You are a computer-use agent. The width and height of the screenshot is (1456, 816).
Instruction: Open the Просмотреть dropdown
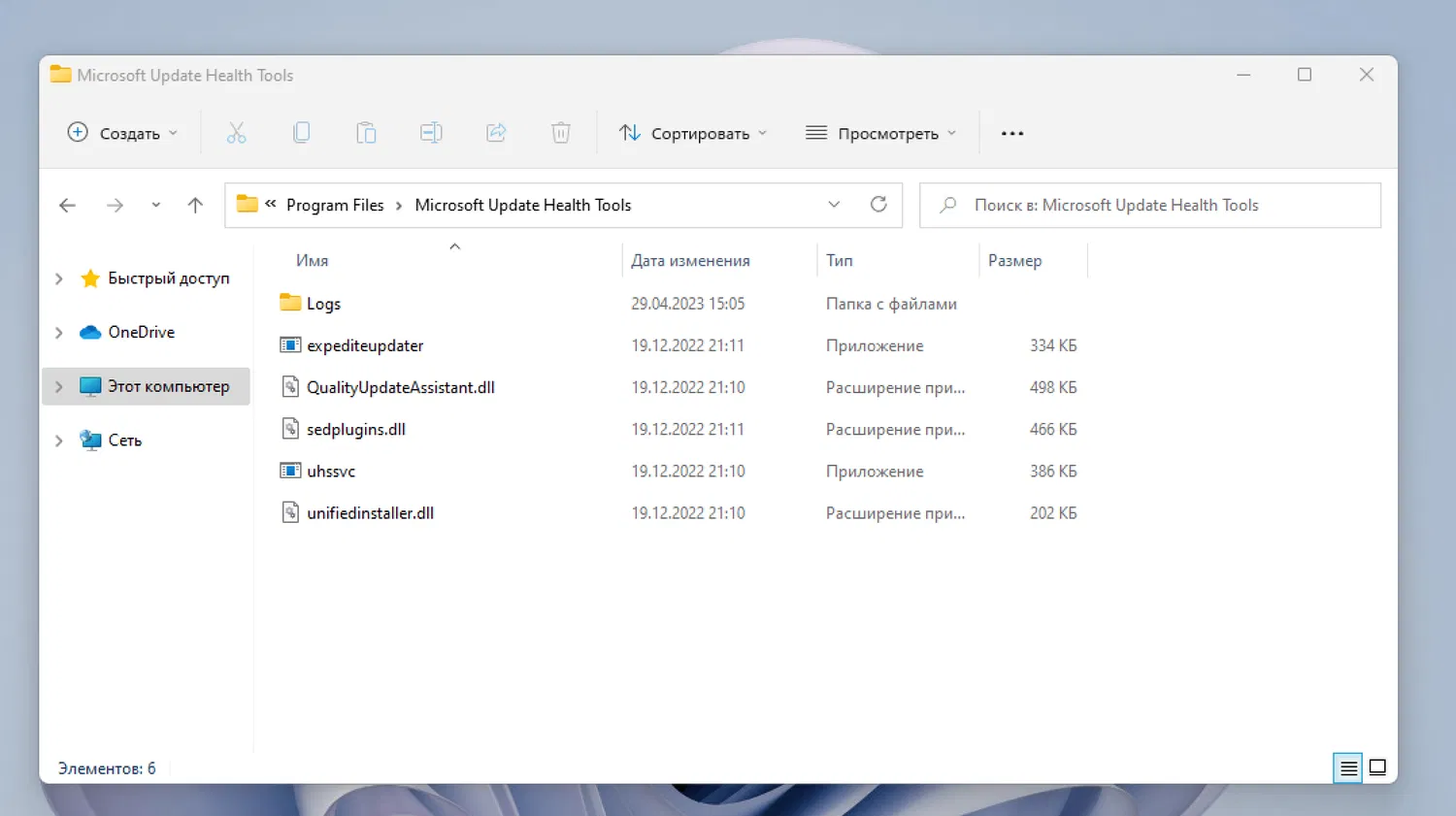pos(879,133)
